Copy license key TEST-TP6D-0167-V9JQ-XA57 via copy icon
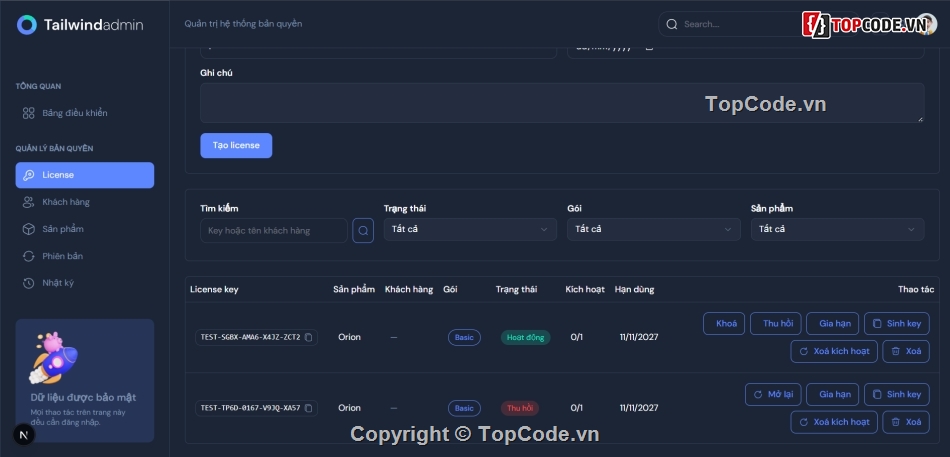Viewport: 950px width, 457px height. pyautogui.click(x=308, y=409)
